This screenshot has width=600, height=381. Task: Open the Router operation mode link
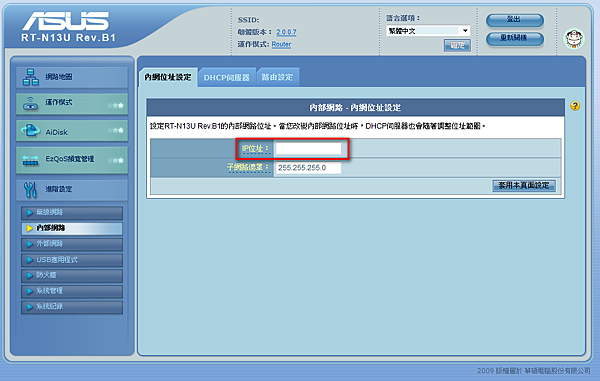281,44
